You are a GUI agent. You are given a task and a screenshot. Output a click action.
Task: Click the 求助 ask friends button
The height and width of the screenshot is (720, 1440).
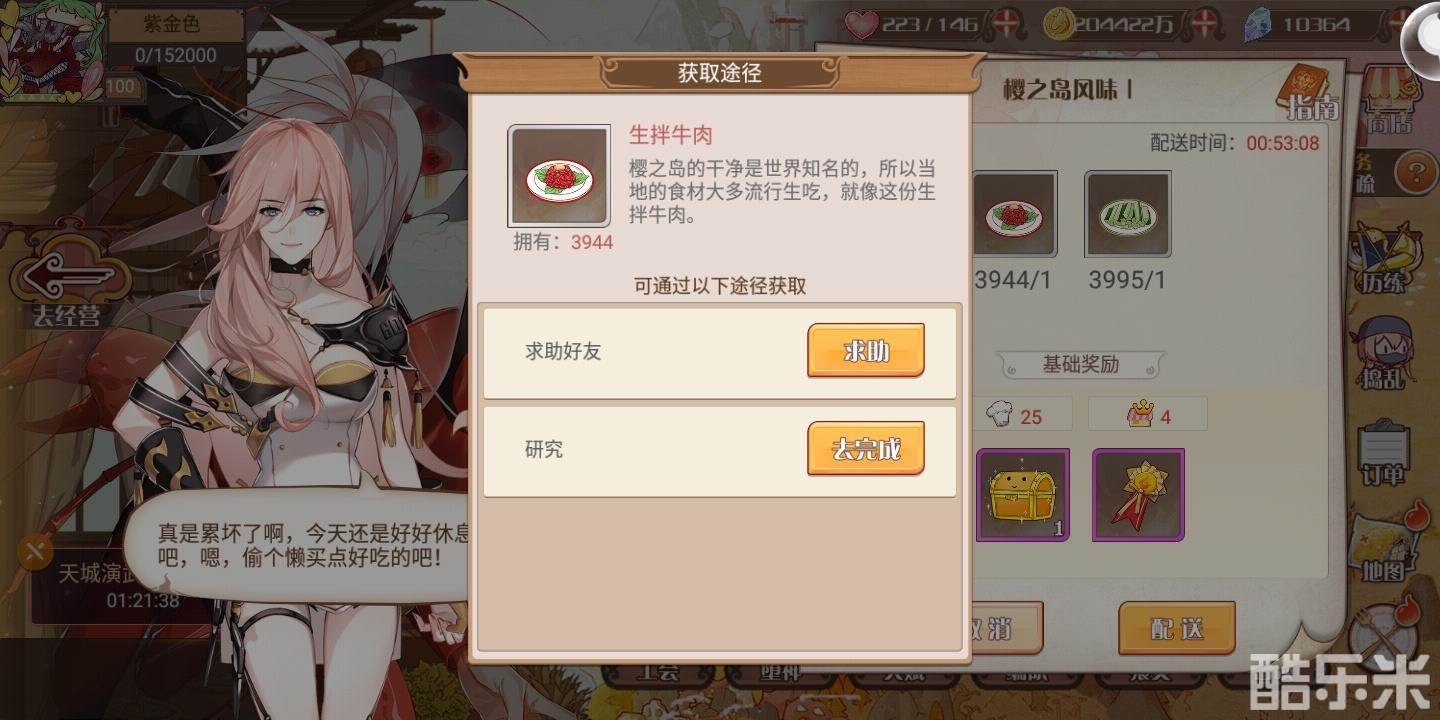(x=866, y=351)
